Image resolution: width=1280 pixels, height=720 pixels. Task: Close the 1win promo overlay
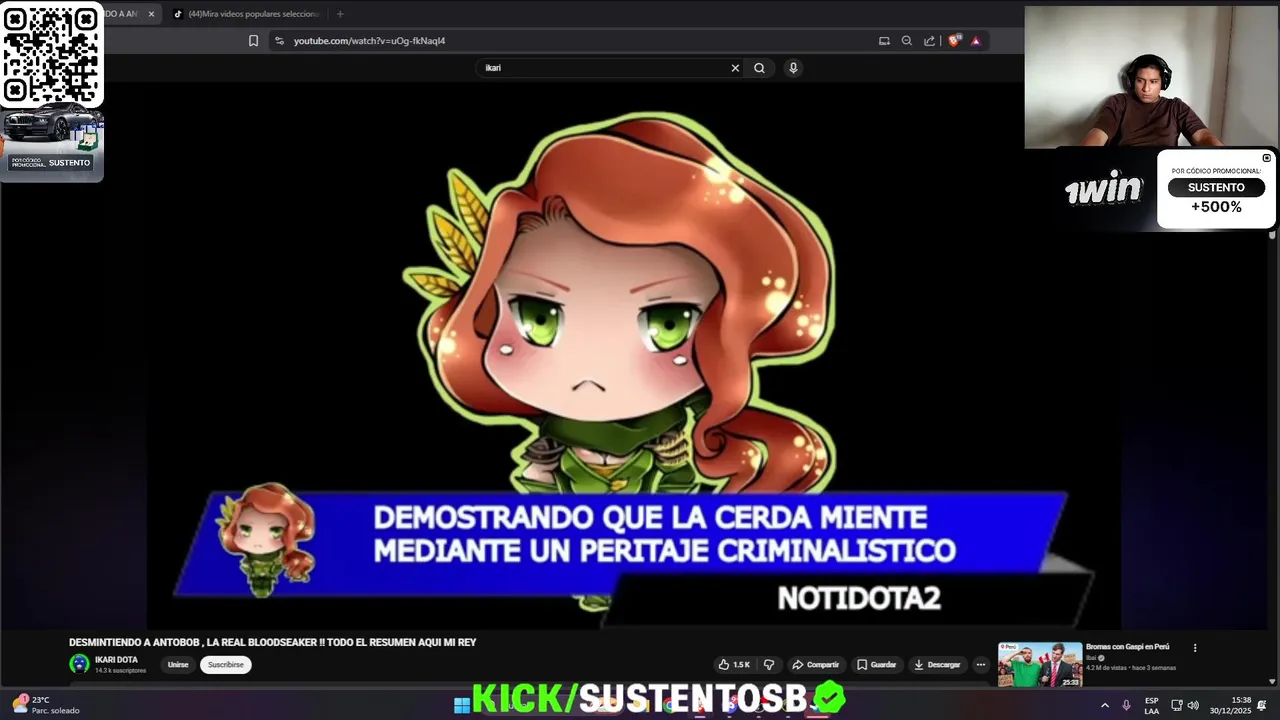1266,158
